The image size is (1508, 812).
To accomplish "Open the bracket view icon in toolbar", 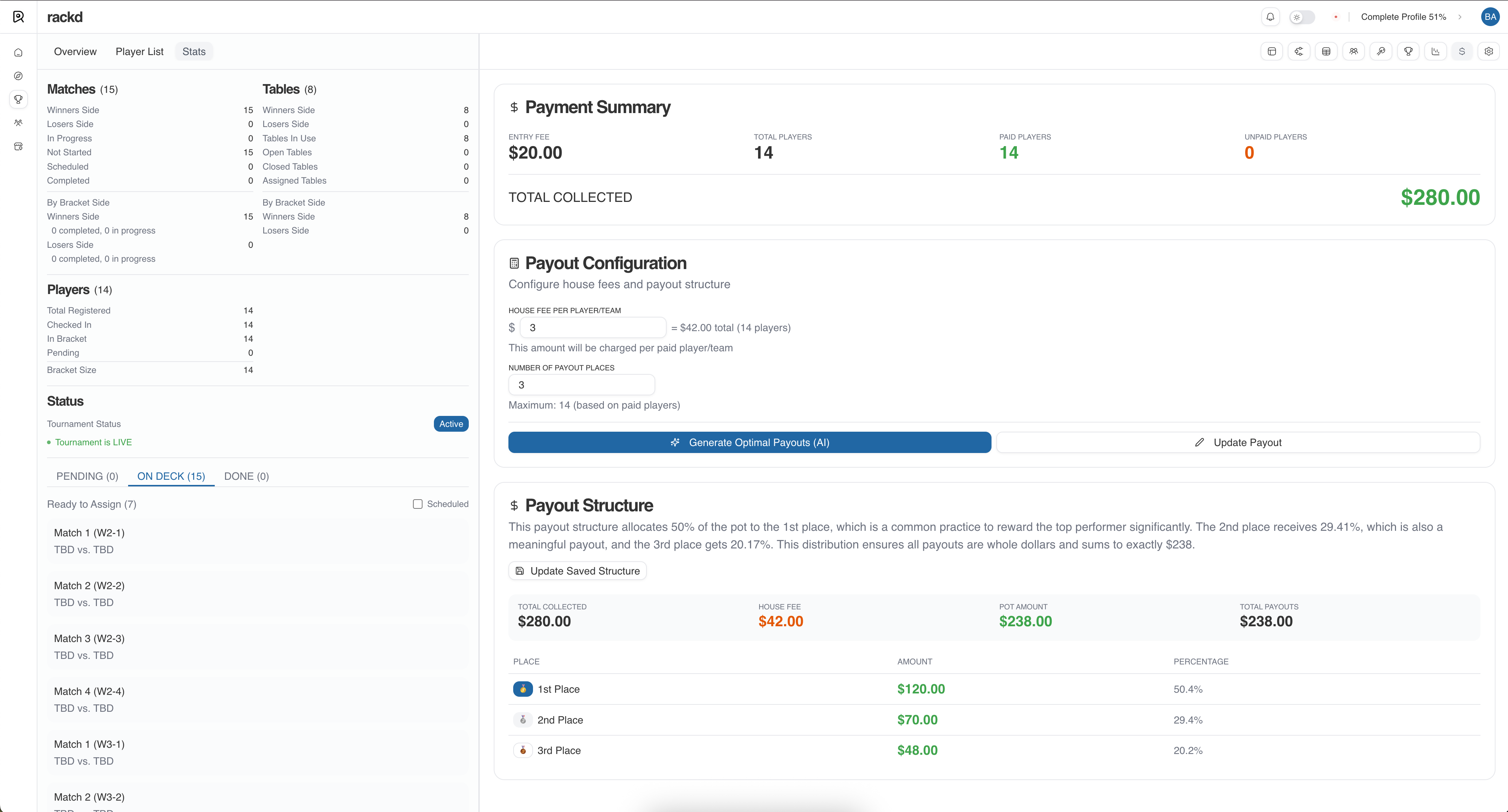I will click(1299, 51).
